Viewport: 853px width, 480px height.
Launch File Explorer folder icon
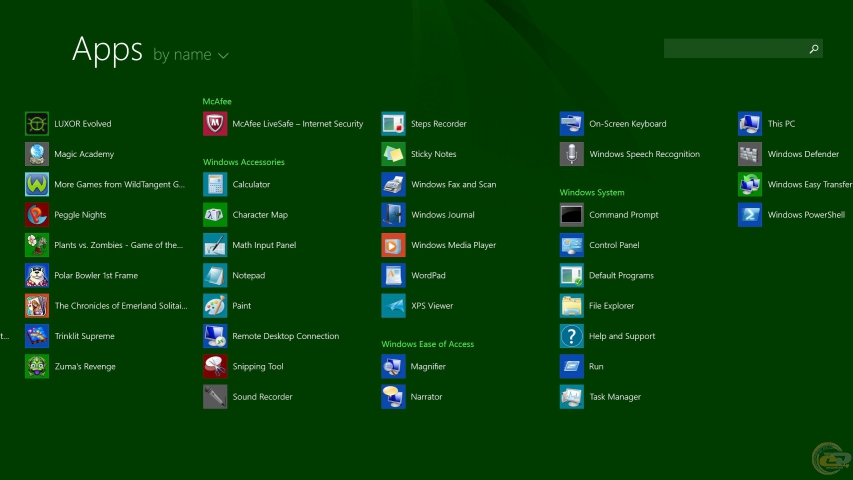pos(572,306)
